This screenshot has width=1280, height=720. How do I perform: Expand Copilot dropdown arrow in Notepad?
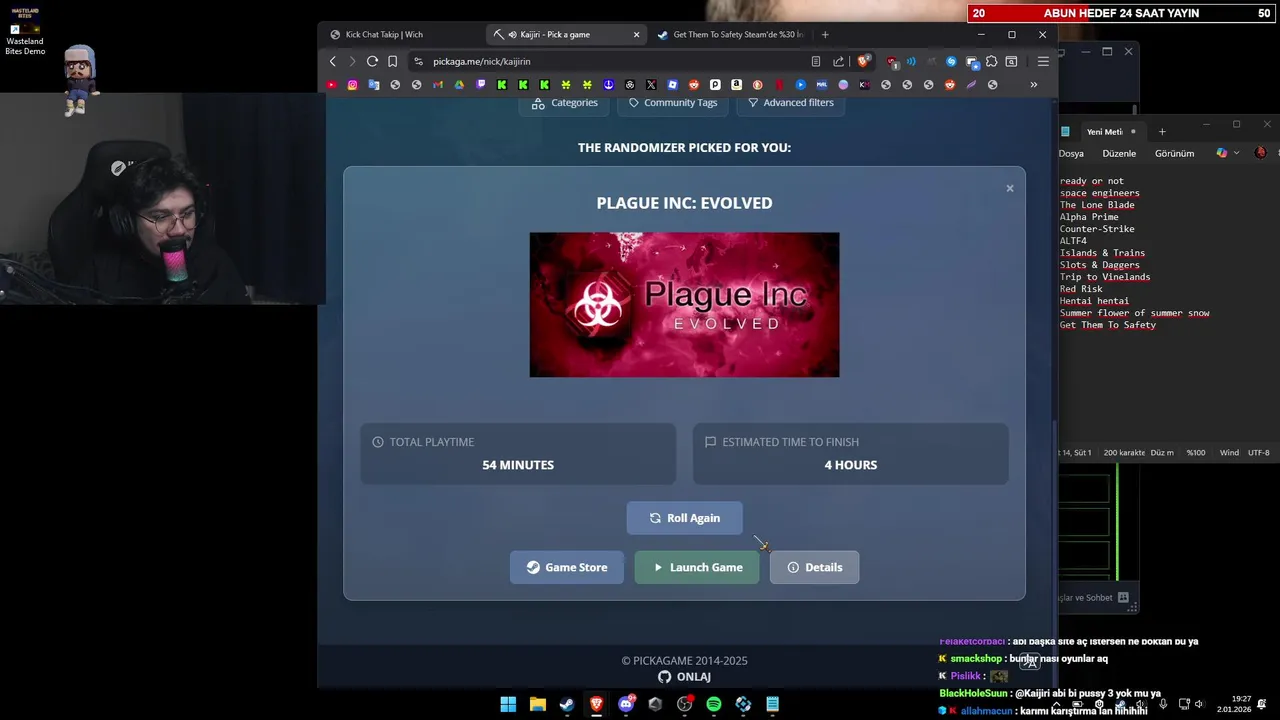click(x=1237, y=153)
